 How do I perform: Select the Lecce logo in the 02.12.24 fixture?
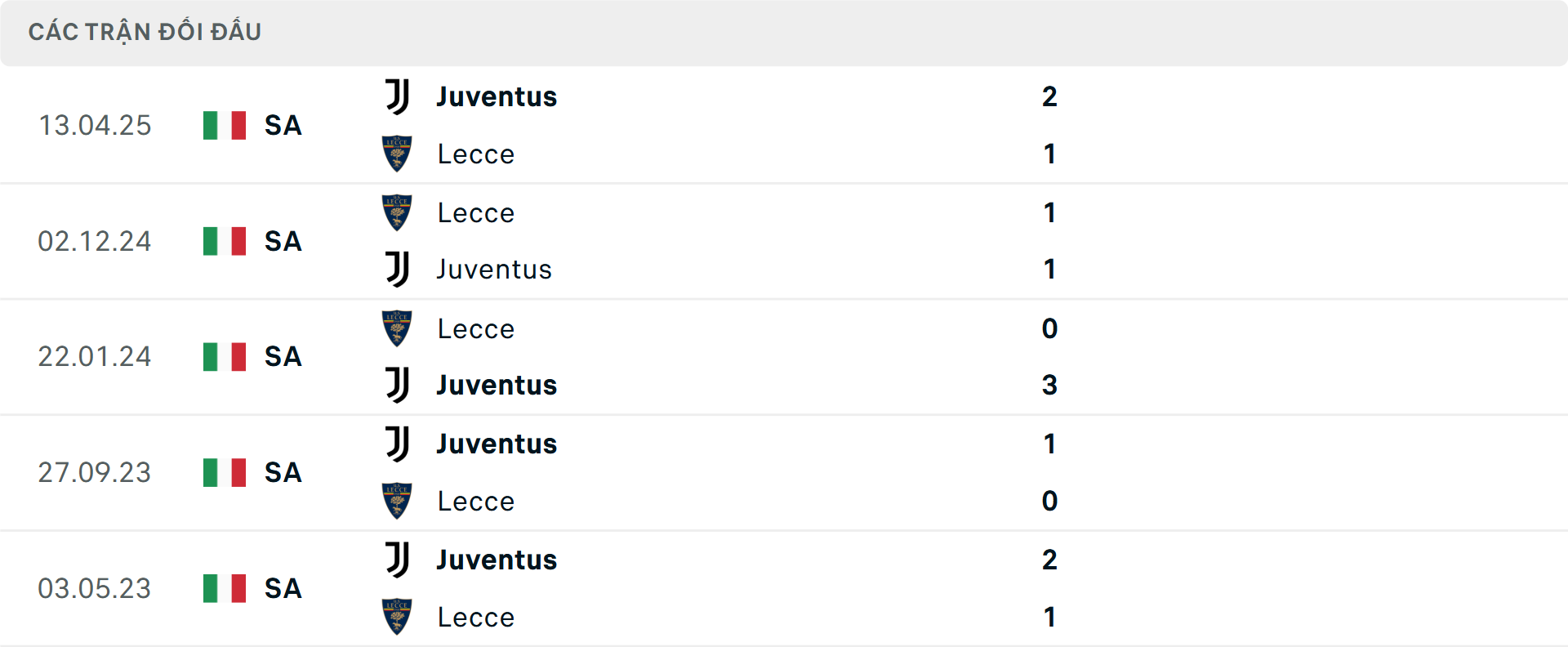click(x=397, y=212)
